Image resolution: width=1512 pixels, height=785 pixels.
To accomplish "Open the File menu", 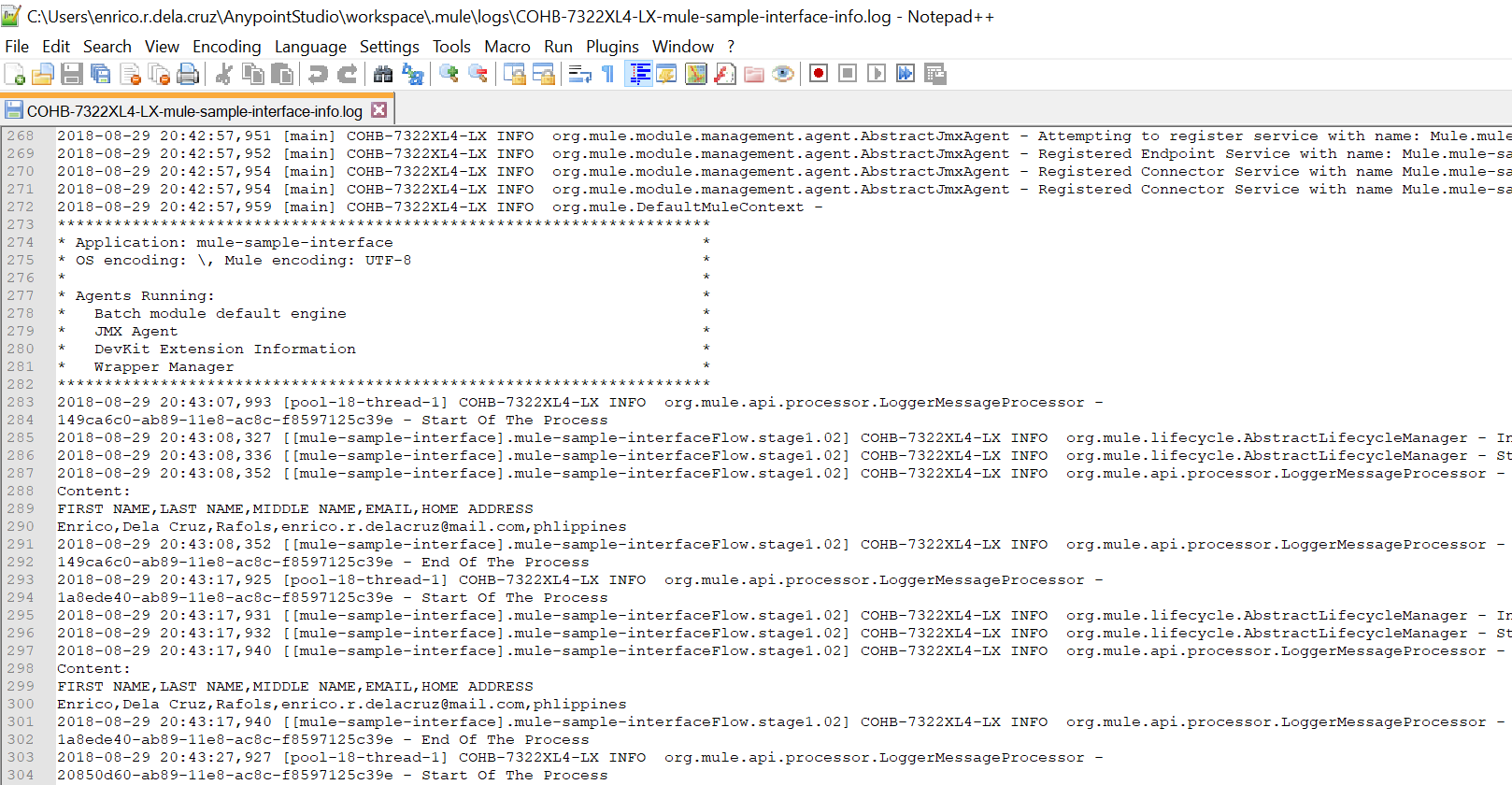I will pos(17,47).
